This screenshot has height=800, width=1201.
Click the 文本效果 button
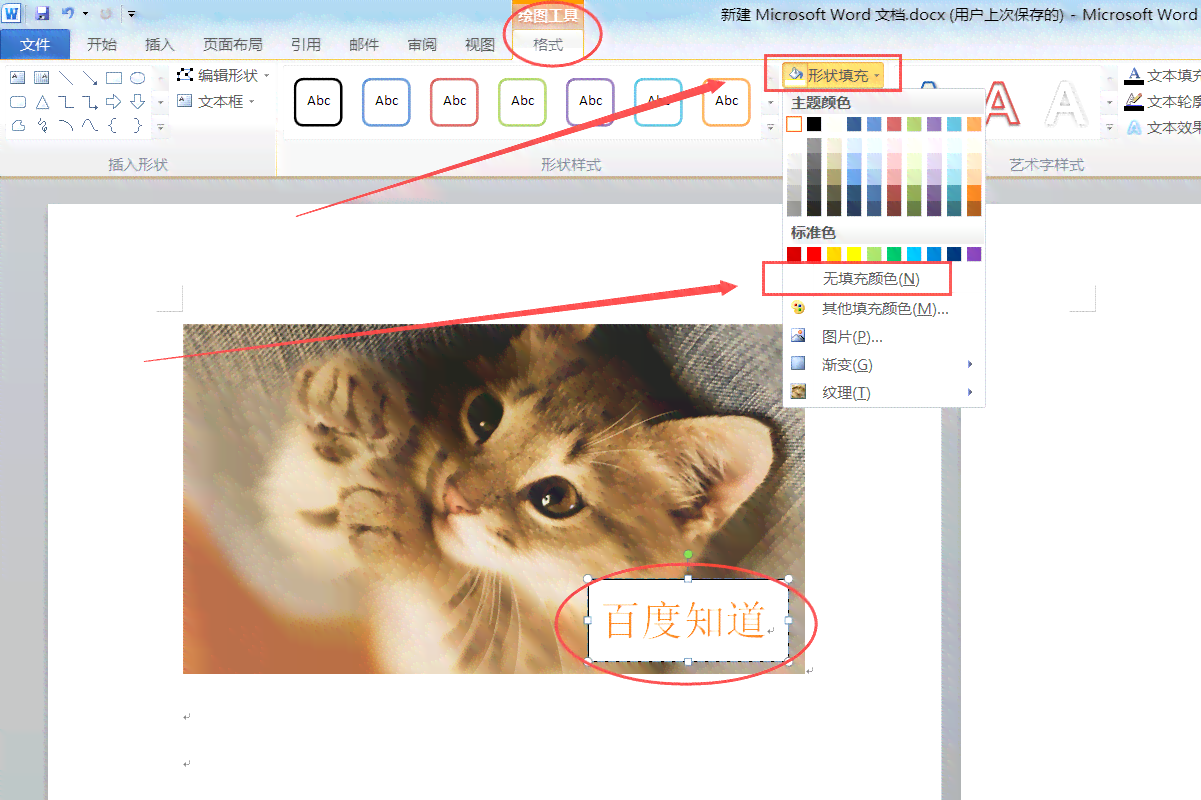(x=1162, y=127)
